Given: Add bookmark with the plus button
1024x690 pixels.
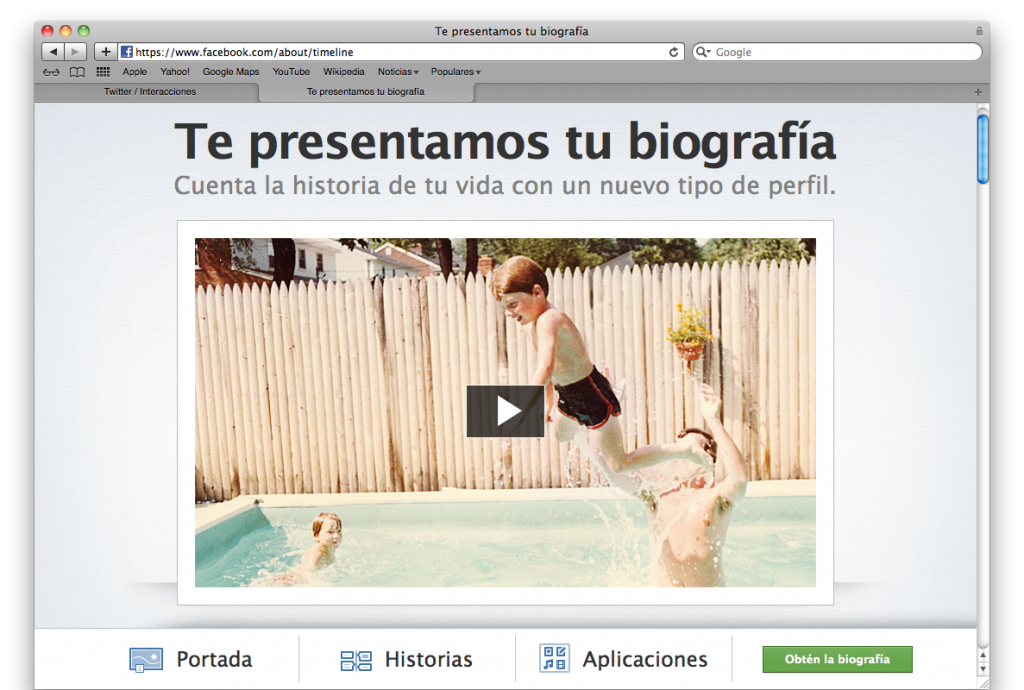Looking at the screenshot, I should tap(105, 52).
